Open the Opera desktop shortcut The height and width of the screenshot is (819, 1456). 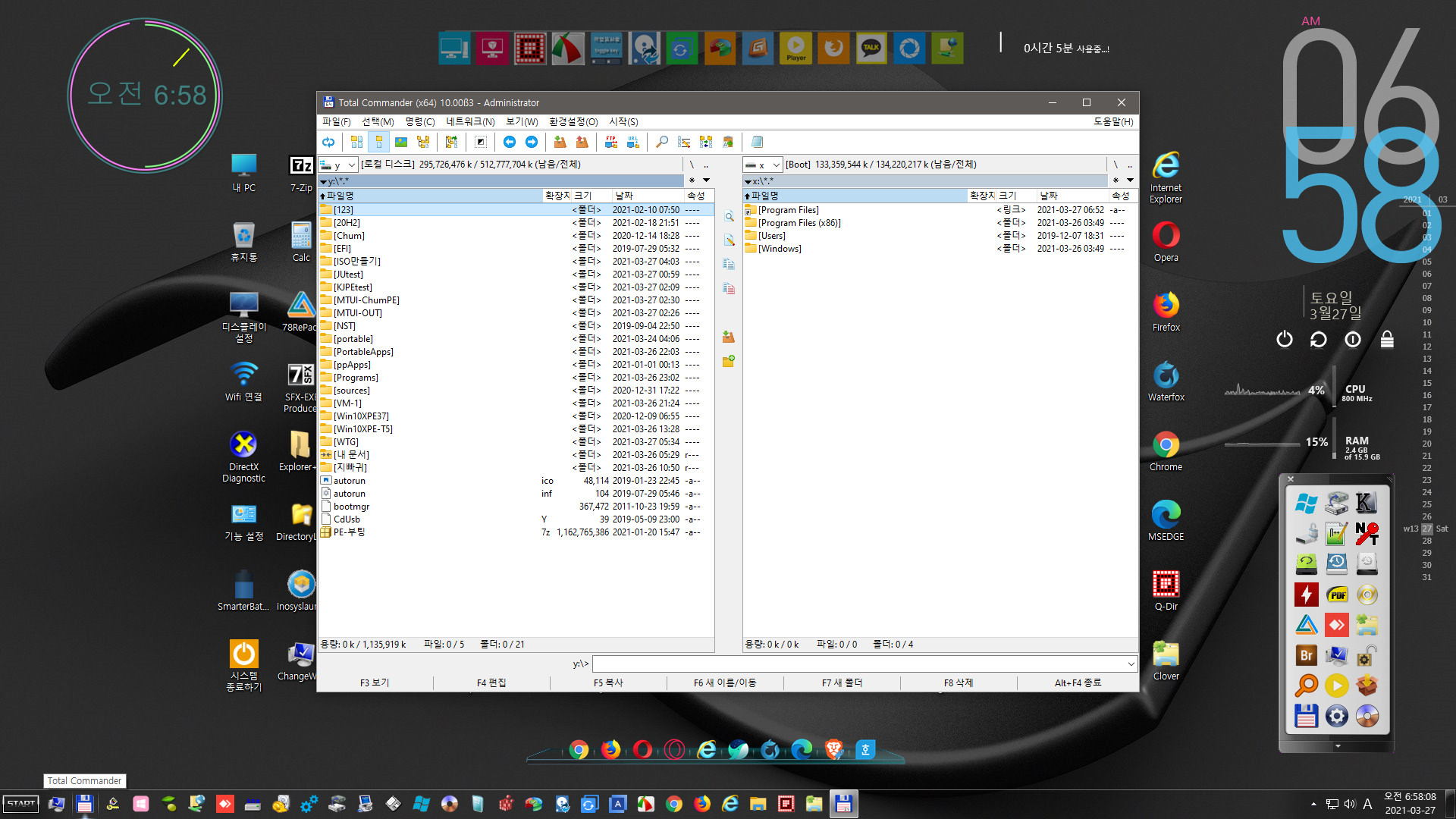(x=1166, y=242)
